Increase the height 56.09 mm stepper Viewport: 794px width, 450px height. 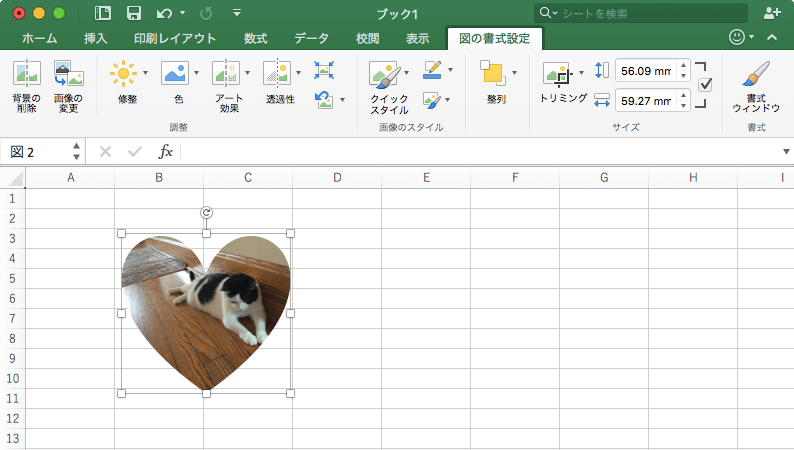[x=684, y=66]
